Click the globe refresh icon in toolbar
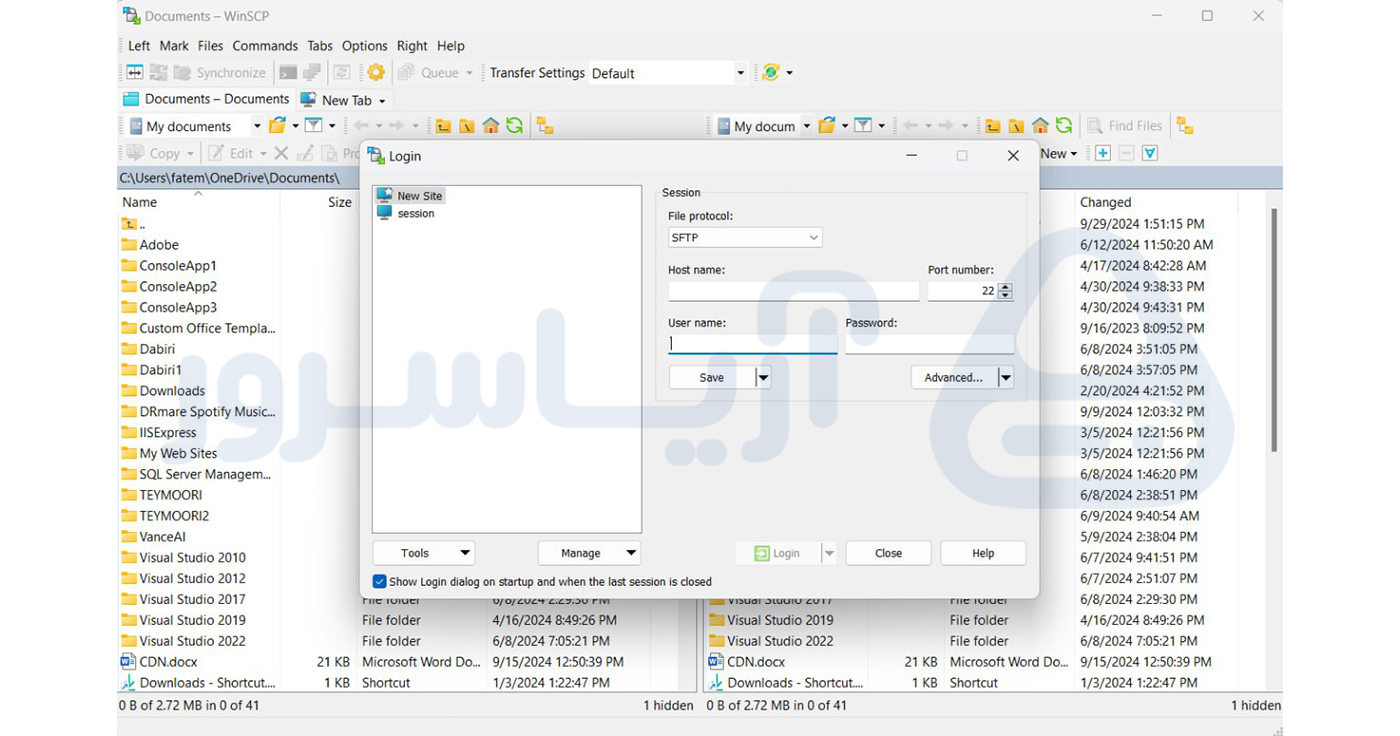Screen dimensions: 1400x736 [x=770, y=72]
